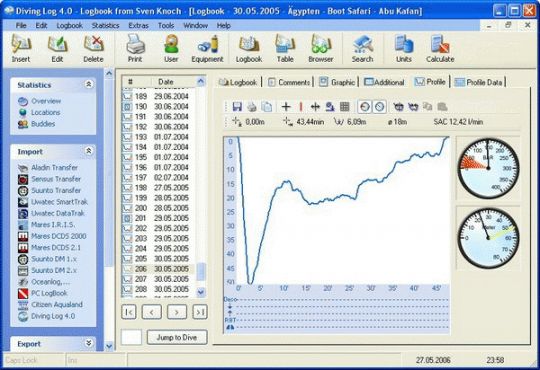Expand the Export panel
Image resolution: width=540 pixels, height=370 pixels.
[x=89, y=343]
